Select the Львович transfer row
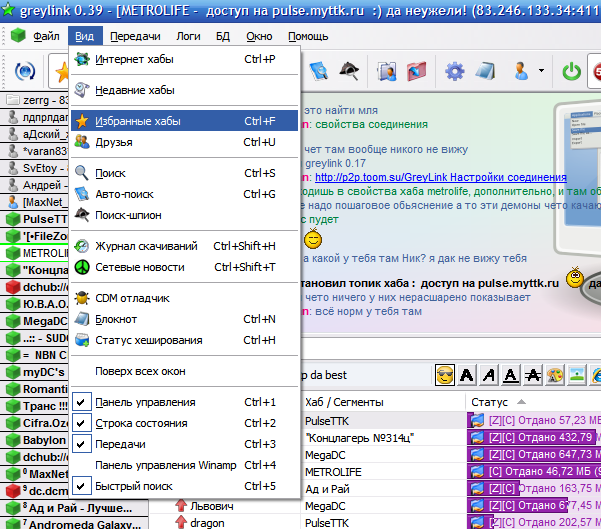Screen dimensions: 601x529 (x=376, y=506)
